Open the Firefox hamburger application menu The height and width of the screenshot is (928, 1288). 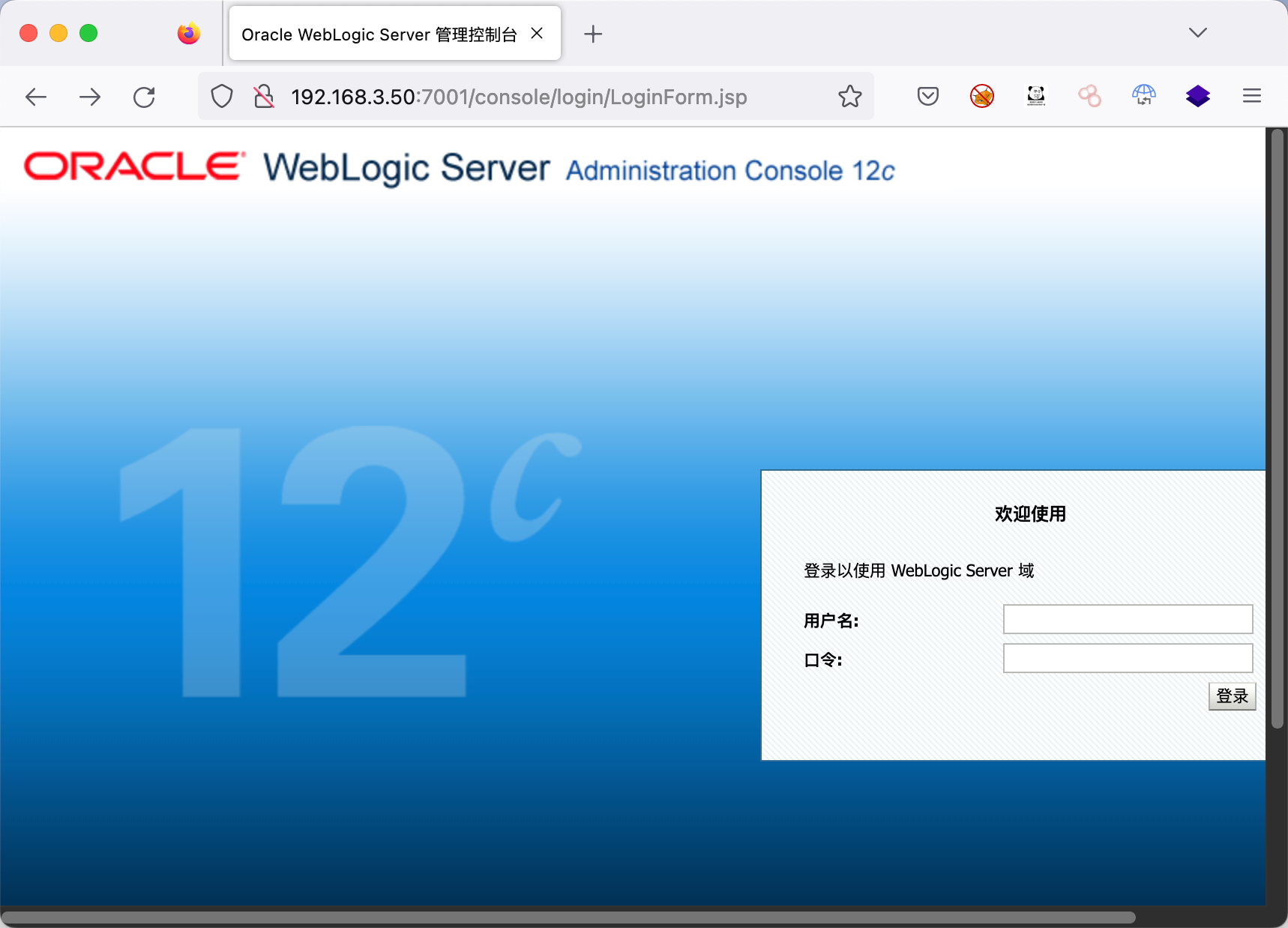point(1251,96)
